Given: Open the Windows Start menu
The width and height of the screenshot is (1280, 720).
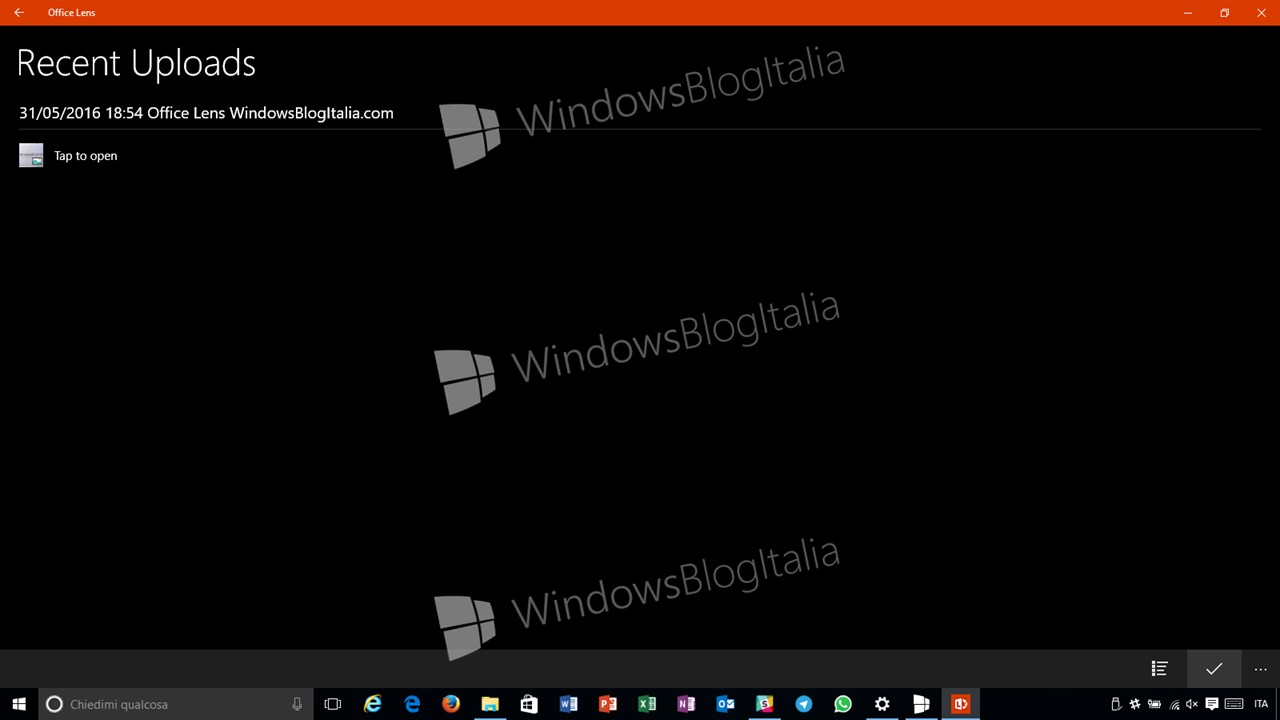Looking at the screenshot, I should tap(19, 704).
